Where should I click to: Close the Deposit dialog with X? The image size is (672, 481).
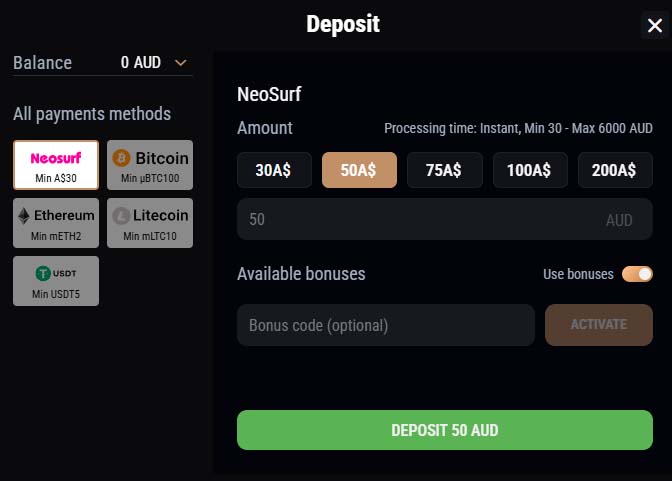pyautogui.click(x=655, y=25)
